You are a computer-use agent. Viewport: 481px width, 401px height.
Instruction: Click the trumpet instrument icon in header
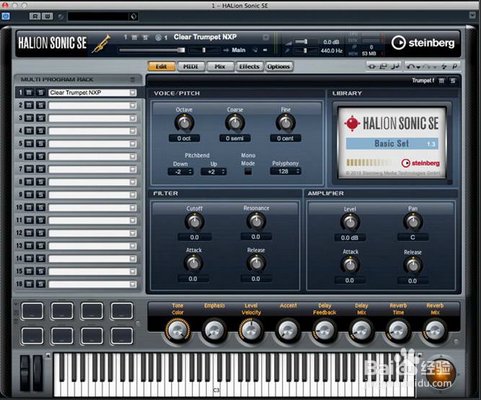[101, 44]
